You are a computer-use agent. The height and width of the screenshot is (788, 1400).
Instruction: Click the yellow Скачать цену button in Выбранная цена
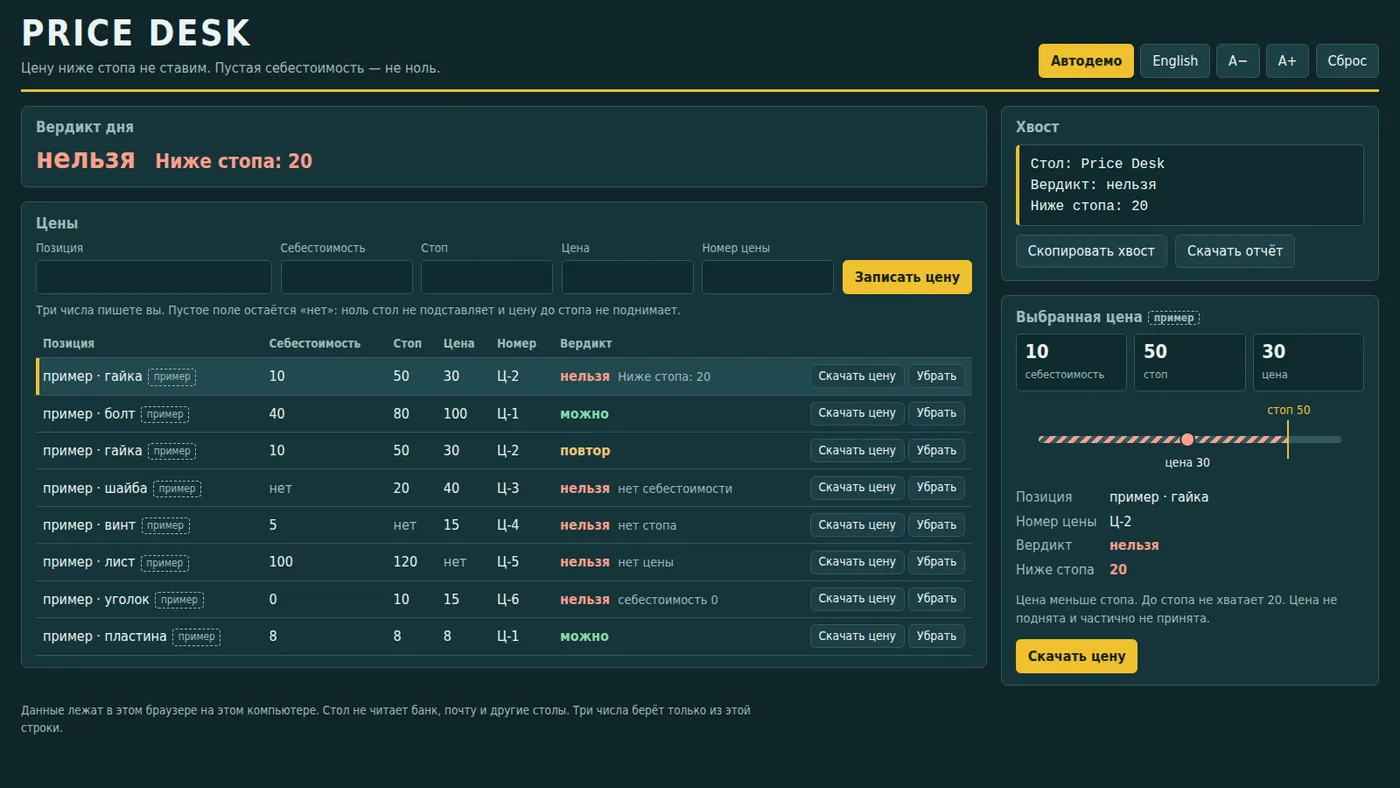(x=1077, y=656)
